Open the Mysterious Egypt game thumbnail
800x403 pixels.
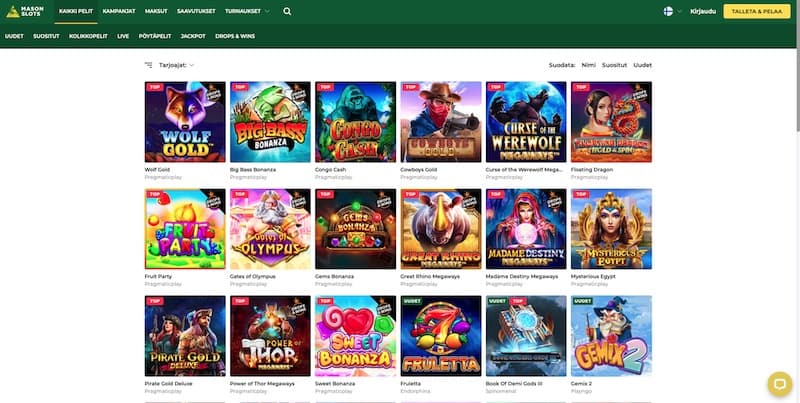[x=611, y=229]
